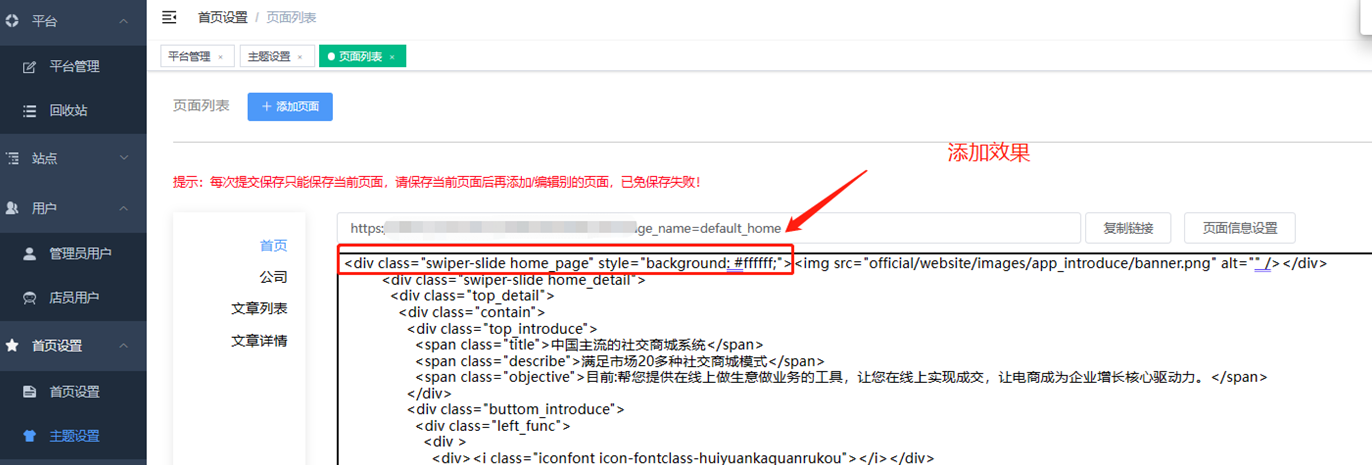The image size is (1372, 465).
Task: Close the 页面列表 tab
Action: (x=392, y=57)
